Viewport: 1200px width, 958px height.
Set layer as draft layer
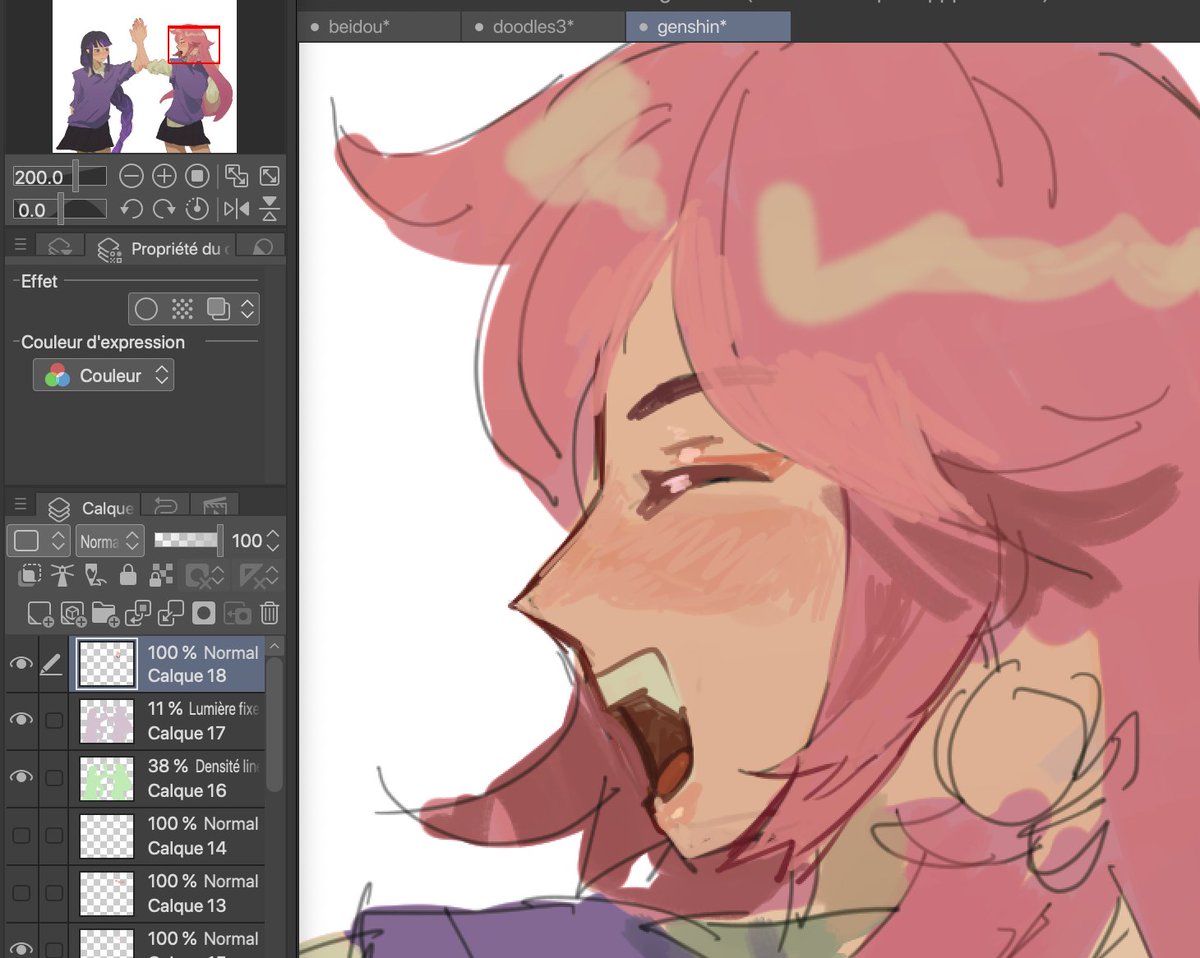[96, 575]
